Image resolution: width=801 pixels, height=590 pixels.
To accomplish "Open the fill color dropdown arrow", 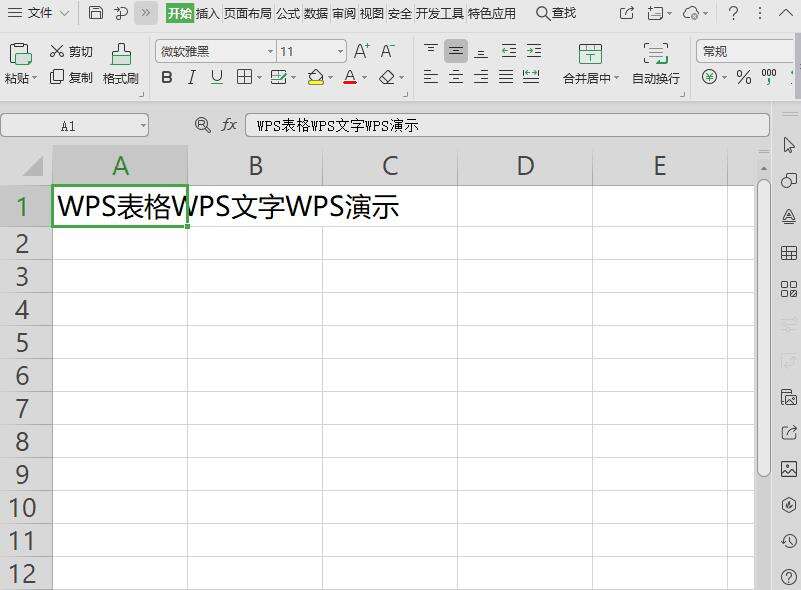I will click(331, 78).
